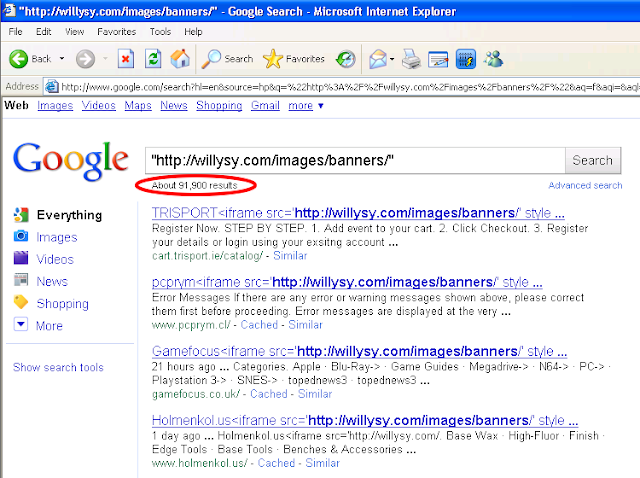Refresh the page with the Refresh icon
Screen dimensions: 640x478
153,59
